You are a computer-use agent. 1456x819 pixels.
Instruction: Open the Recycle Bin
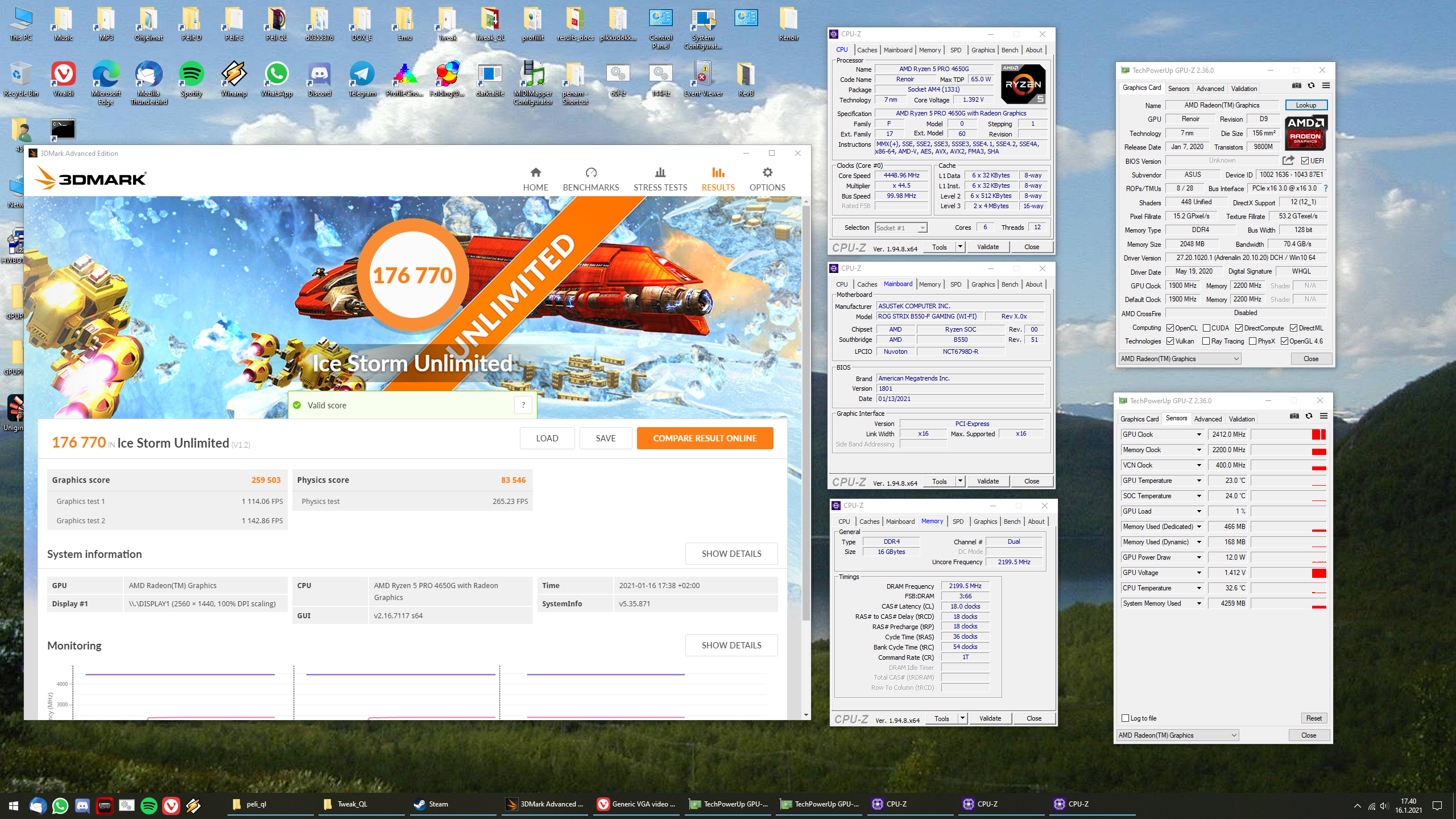(21, 78)
